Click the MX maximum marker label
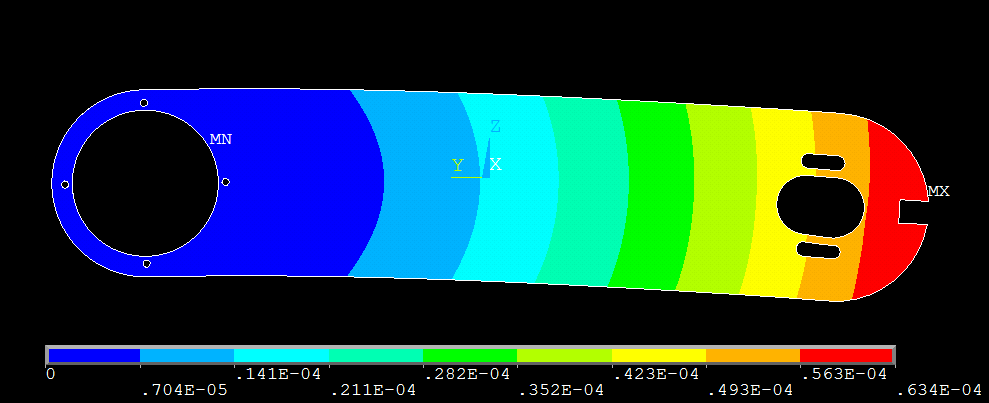 [x=938, y=191]
